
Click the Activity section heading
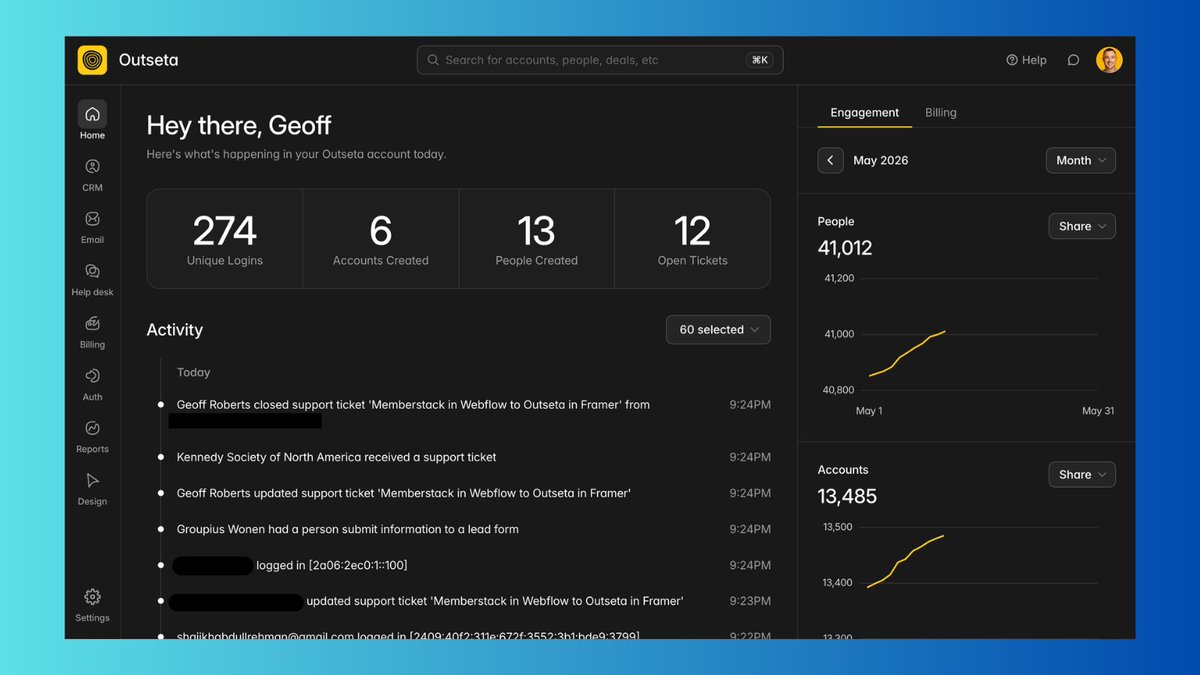click(x=175, y=329)
